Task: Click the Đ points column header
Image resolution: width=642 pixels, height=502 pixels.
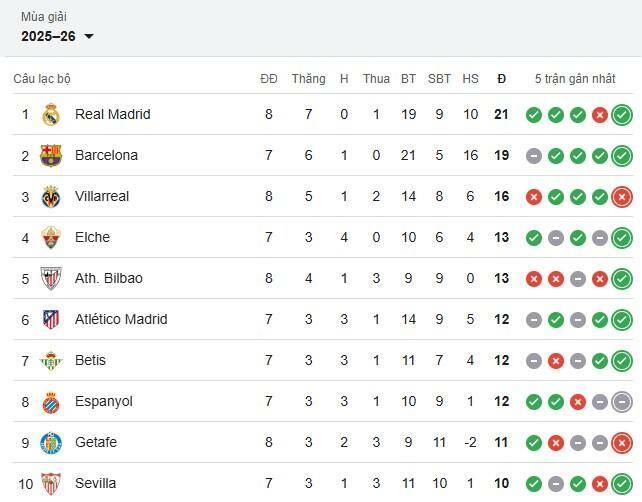Action: (x=501, y=79)
